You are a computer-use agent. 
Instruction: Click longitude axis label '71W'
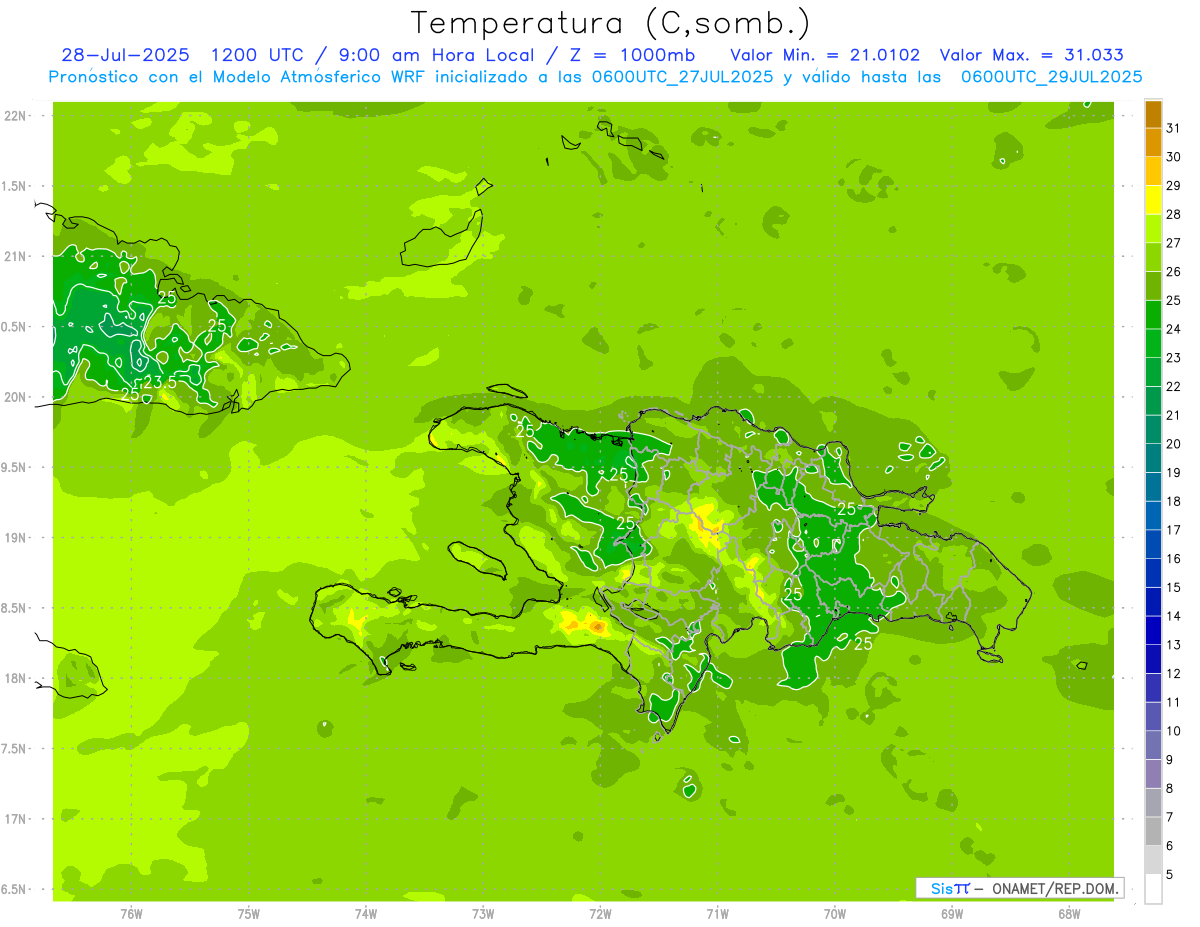click(x=717, y=913)
